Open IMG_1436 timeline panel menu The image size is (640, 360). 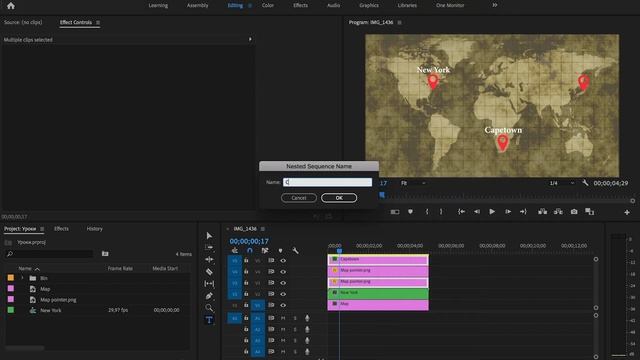tap(262, 229)
